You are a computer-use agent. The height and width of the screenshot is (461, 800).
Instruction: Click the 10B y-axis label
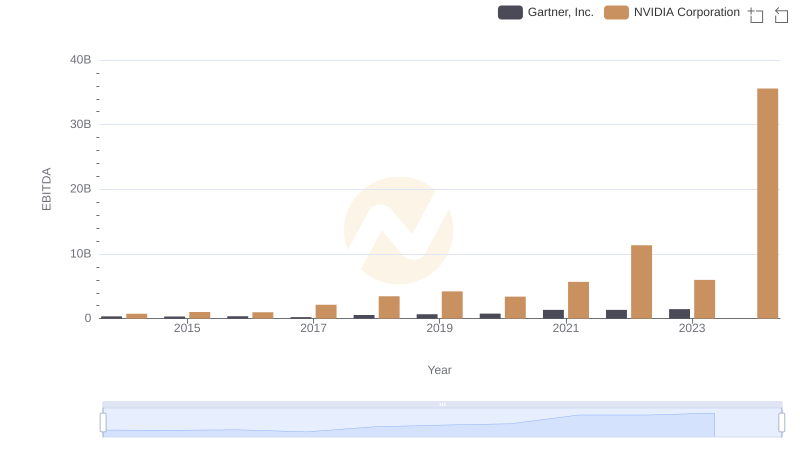81,254
